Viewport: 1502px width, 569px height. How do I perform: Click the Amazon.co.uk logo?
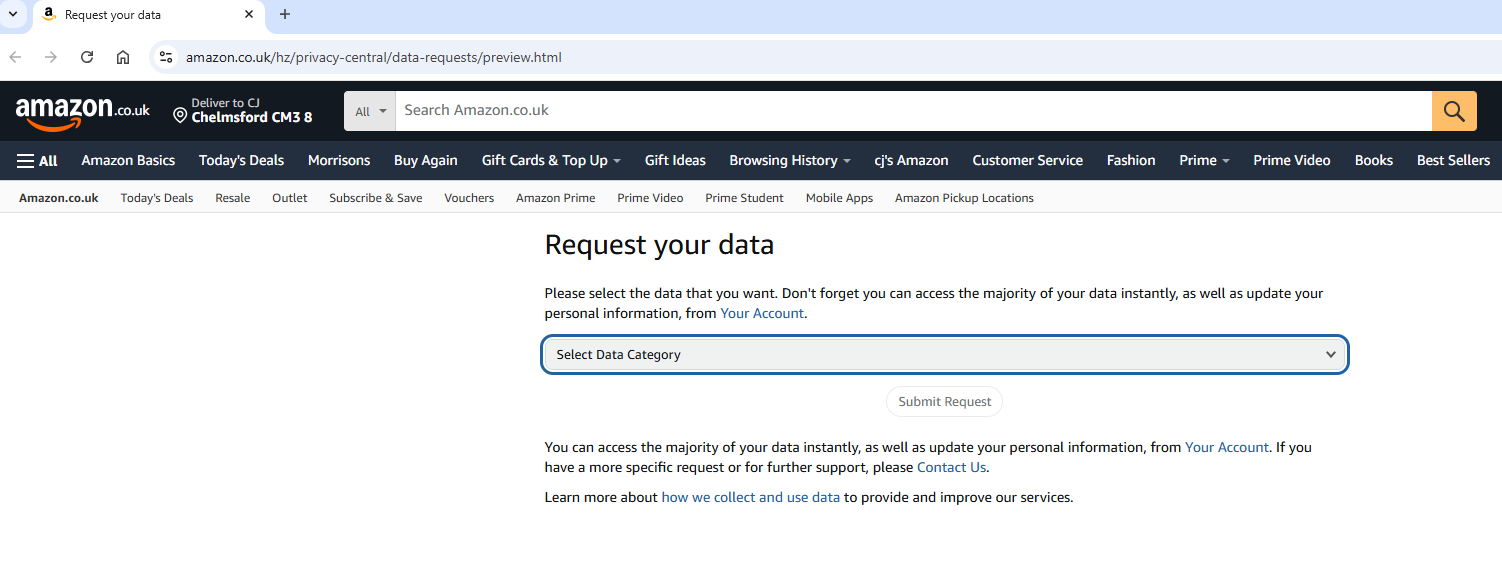(82, 112)
